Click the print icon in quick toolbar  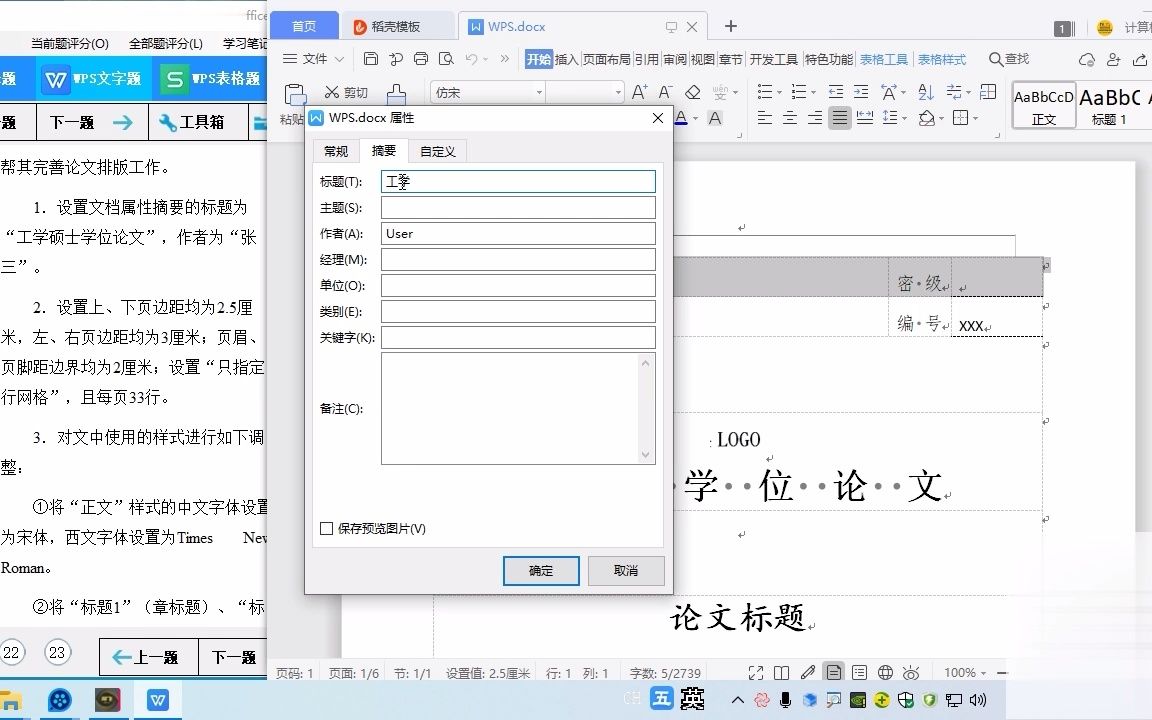[421, 59]
